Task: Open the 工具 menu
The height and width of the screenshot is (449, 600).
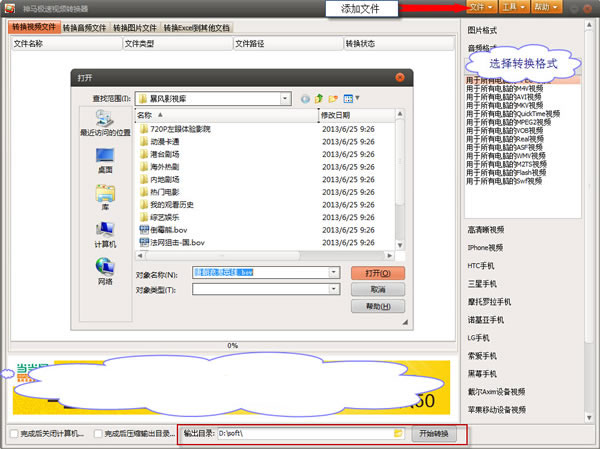Action: coord(514,7)
